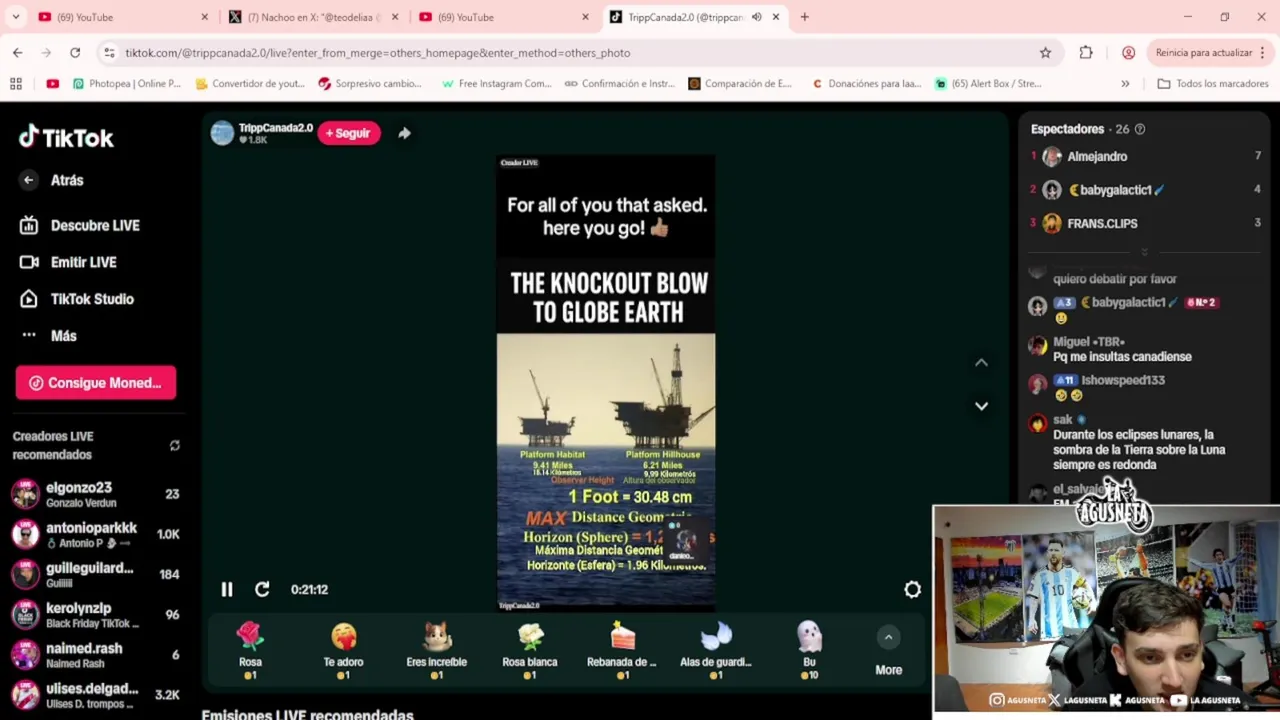The height and width of the screenshot is (720, 1280).
Task: Send the Alas de guardián gift
Action: tap(715, 651)
